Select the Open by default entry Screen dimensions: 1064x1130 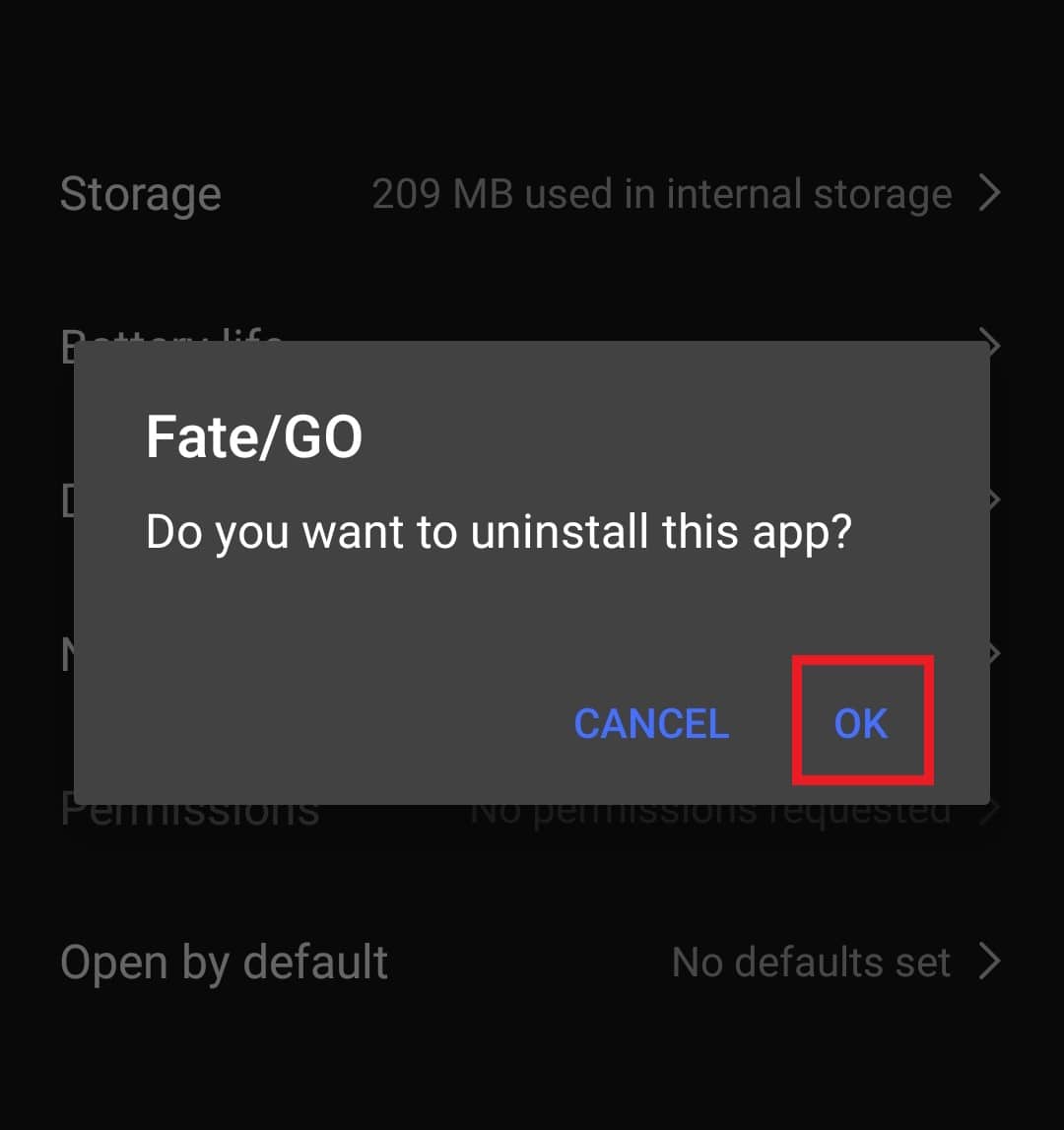(x=224, y=963)
